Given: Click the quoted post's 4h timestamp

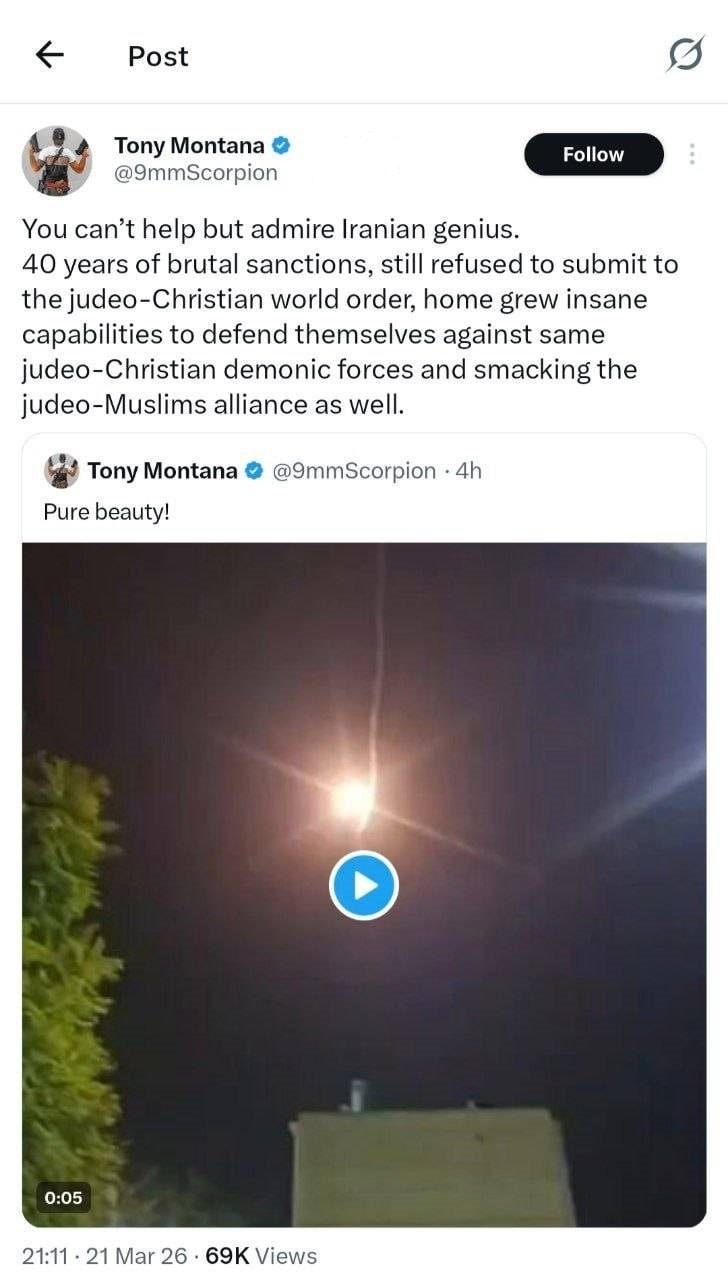Looking at the screenshot, I should (x=468, y=470).
